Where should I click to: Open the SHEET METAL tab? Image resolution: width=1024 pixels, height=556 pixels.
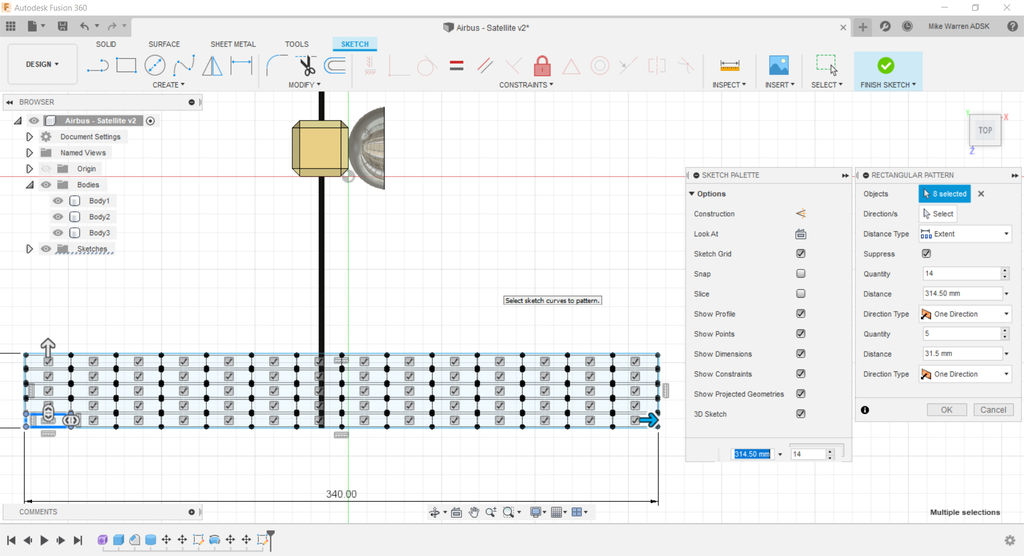(x=233, y=44)
